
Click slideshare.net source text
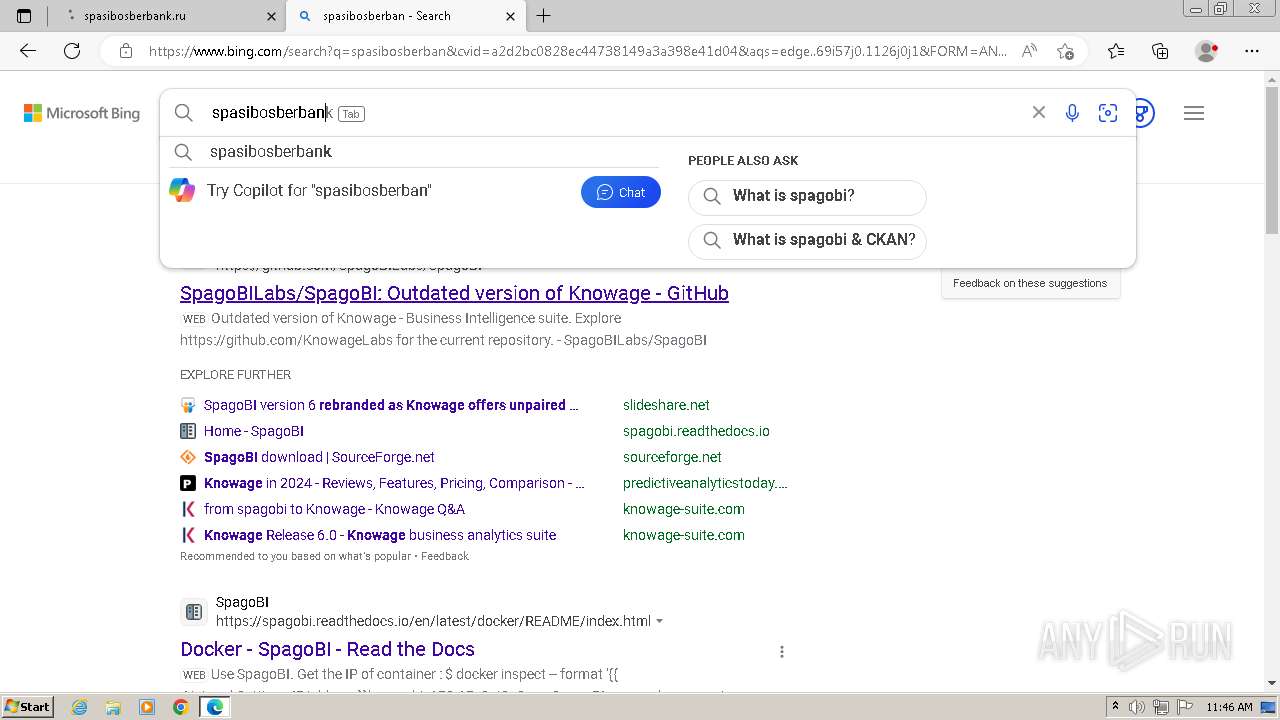pos(666,405)
